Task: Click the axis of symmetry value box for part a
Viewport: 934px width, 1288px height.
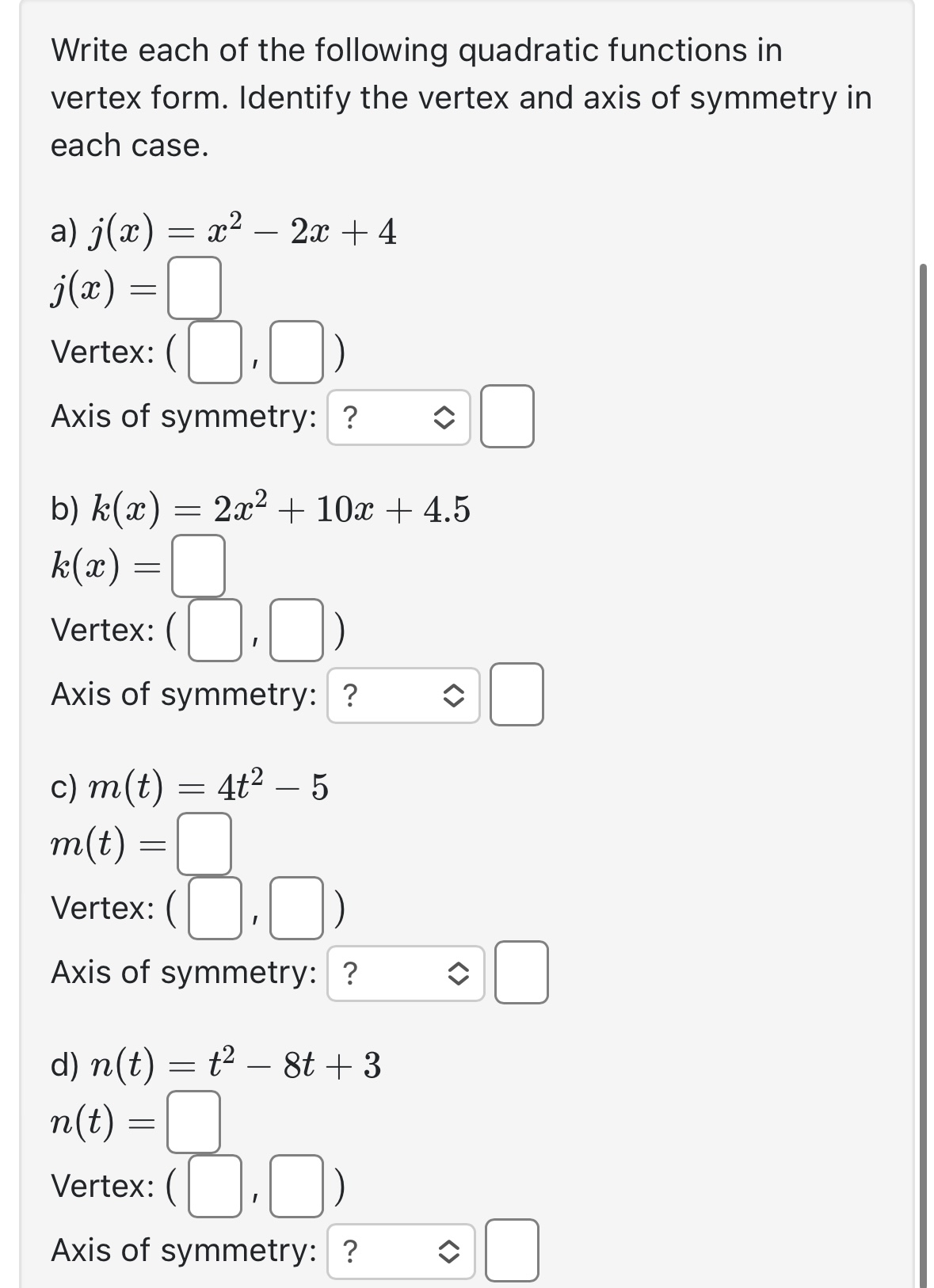Action: click(507, 417)
